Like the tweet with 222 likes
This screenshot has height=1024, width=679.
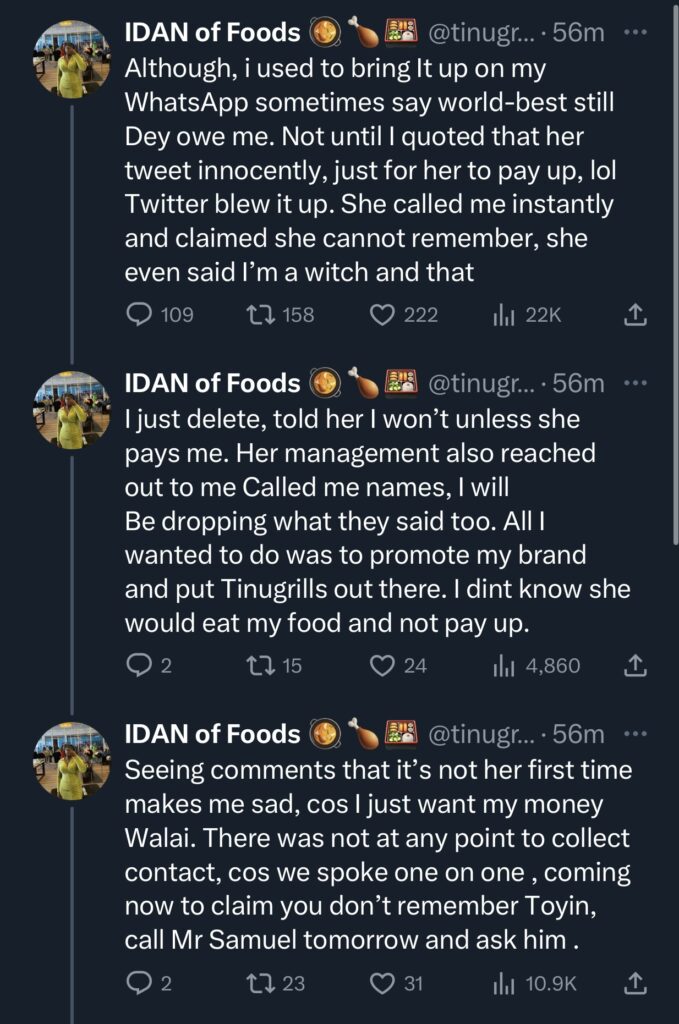[x=381, y=315]
